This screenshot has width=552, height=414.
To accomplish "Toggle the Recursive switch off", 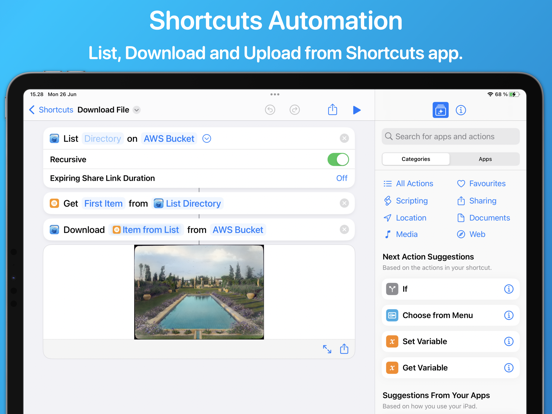I will coord(338,159).
